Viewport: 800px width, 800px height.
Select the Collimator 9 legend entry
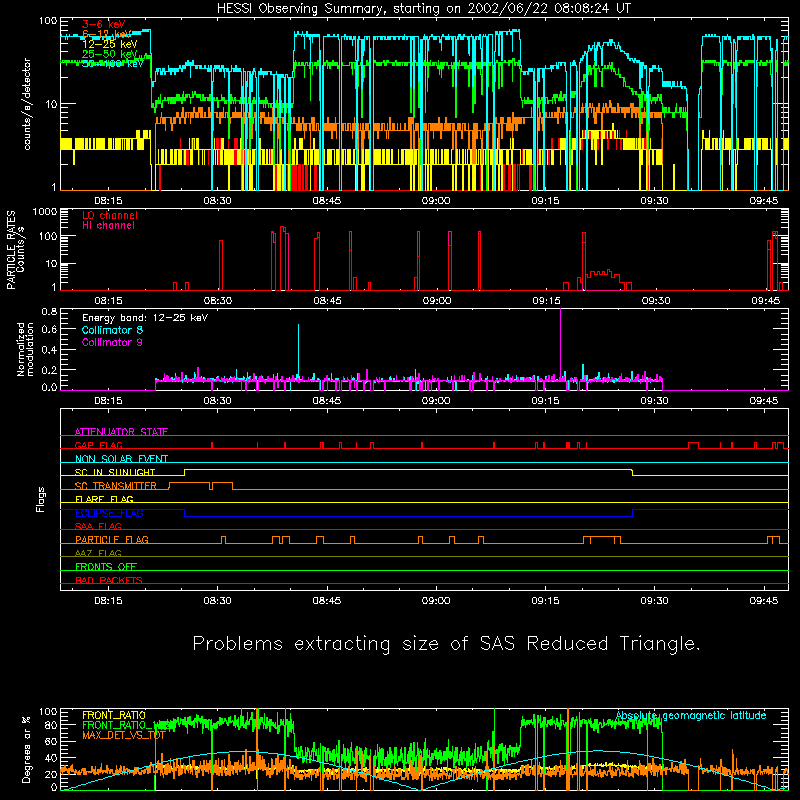(x=112, y=342)
